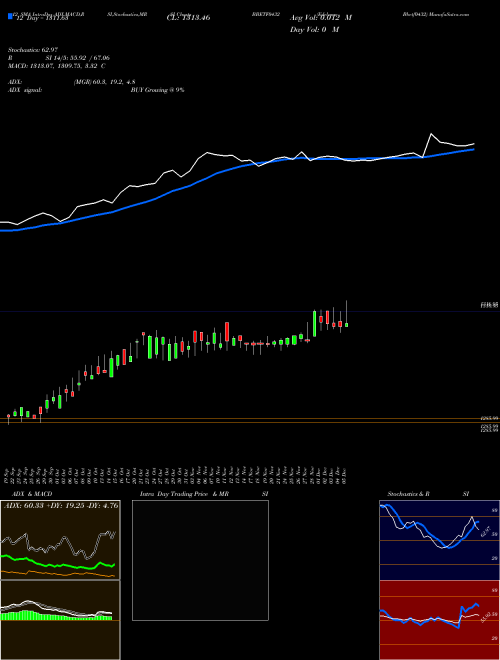Viewport: 500px width, 660px height.
Task: Click the '19 Sep' date on the axis
Action: (8, 475)
